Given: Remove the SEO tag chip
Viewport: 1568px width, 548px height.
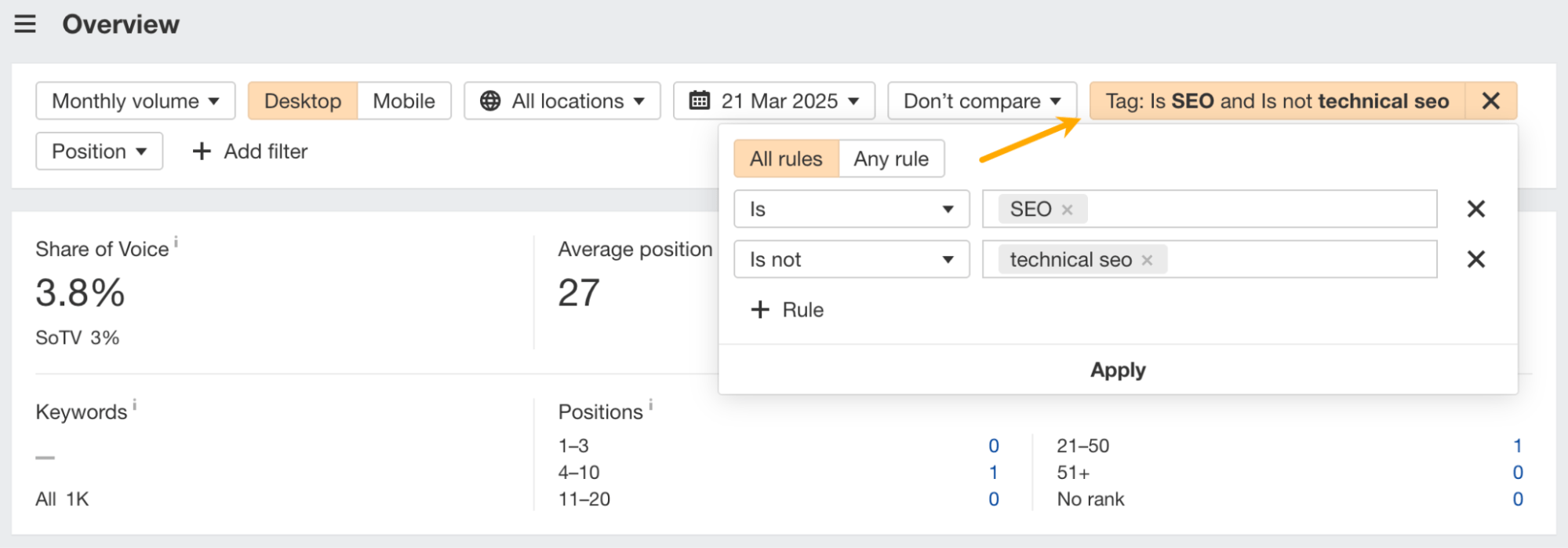Looking at the screenshot, I should click(1067, 210).
